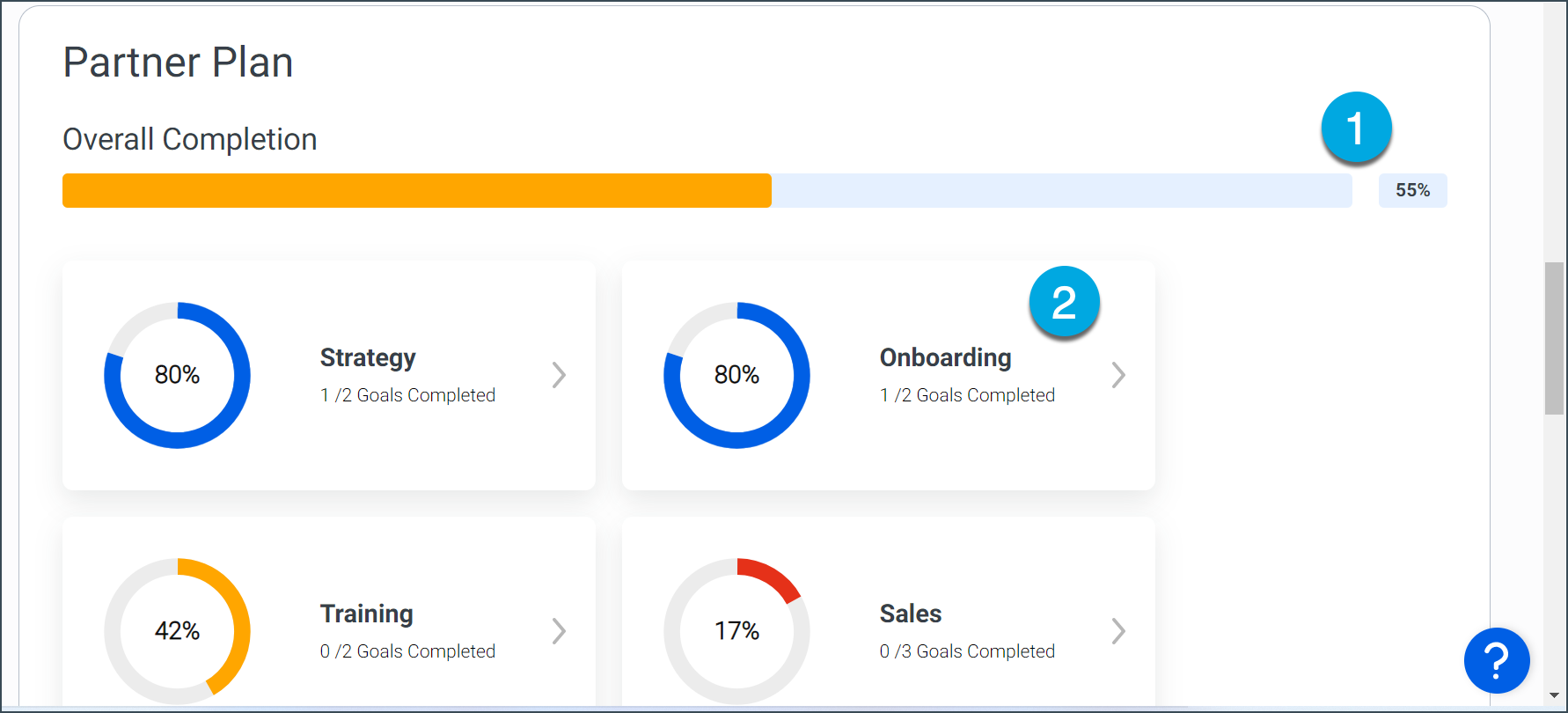This screenshot has width=1568, height=713.
Task: Expand the Onboarding card chevron
Action: 1118,375
